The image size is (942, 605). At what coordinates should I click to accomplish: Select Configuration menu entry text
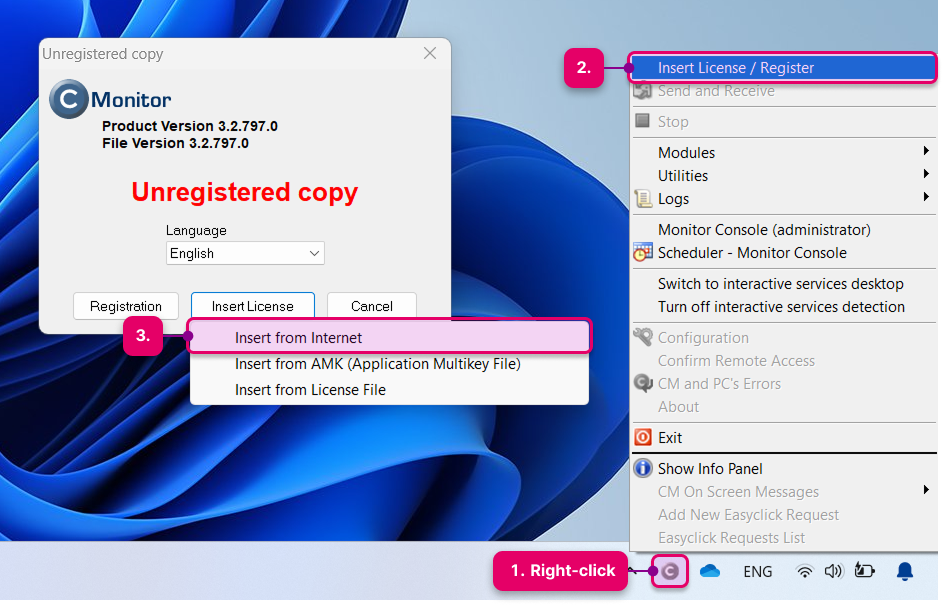pyautogui.click(x=703, y=338)
